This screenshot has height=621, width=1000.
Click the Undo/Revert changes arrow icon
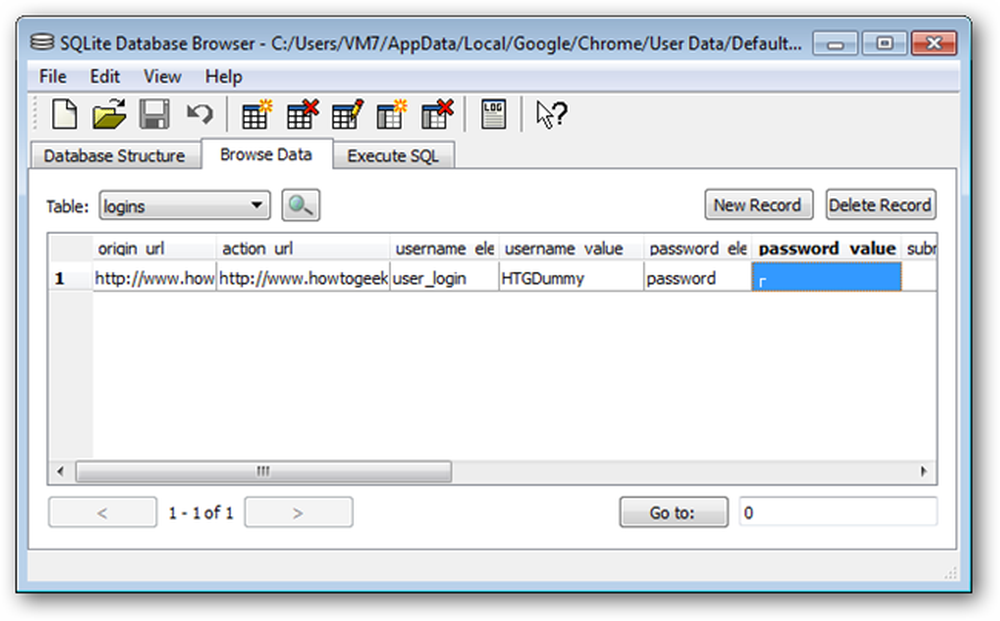tap(199, 115)
